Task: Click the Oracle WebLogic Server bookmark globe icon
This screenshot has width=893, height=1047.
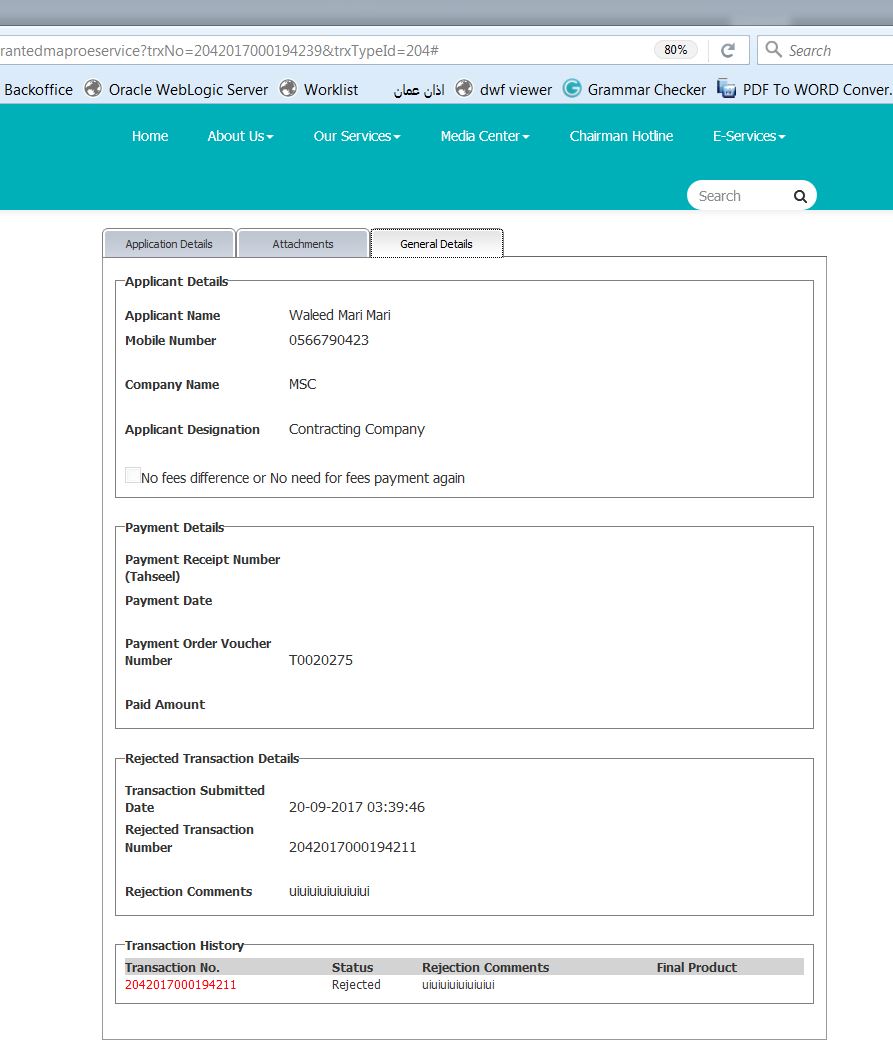Action: click(x=93, y=89)
